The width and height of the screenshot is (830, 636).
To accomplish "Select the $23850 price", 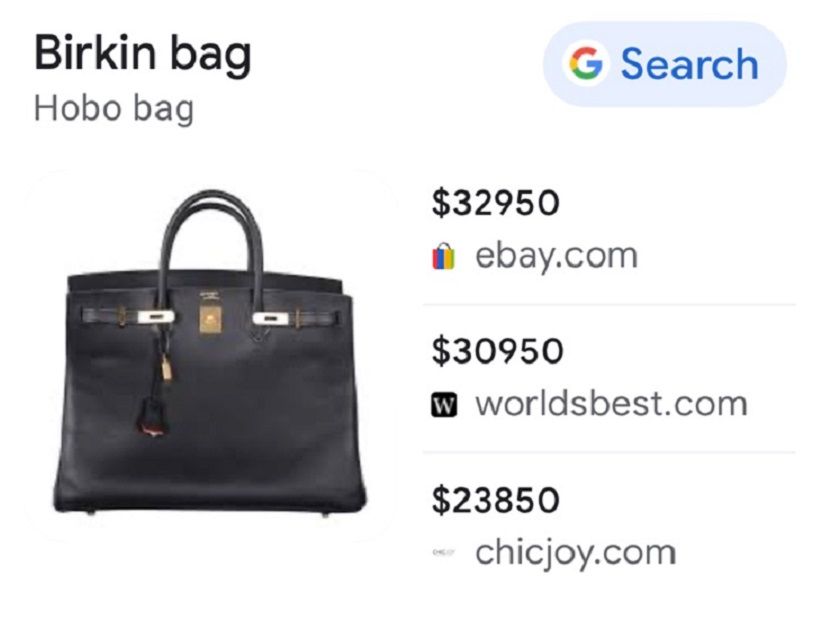I will (x=495, y=500).
